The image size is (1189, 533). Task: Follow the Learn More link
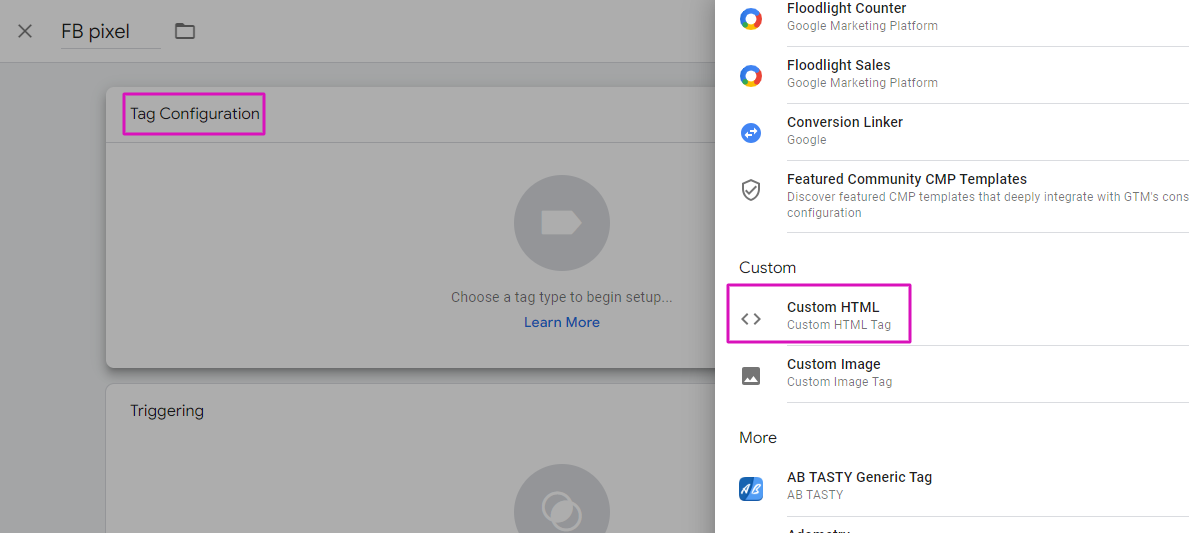(x=562, y=322)
